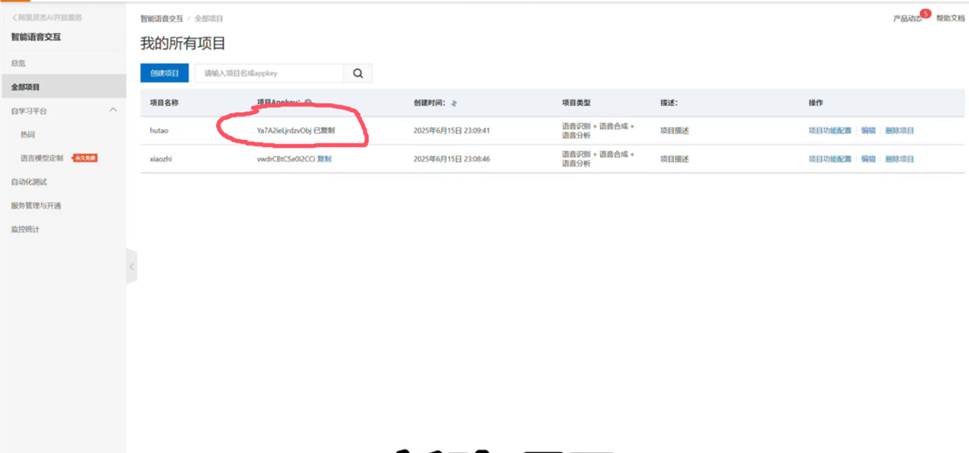
Task: Open 项目功能配置 for project hutao
Action: (830, 131)
